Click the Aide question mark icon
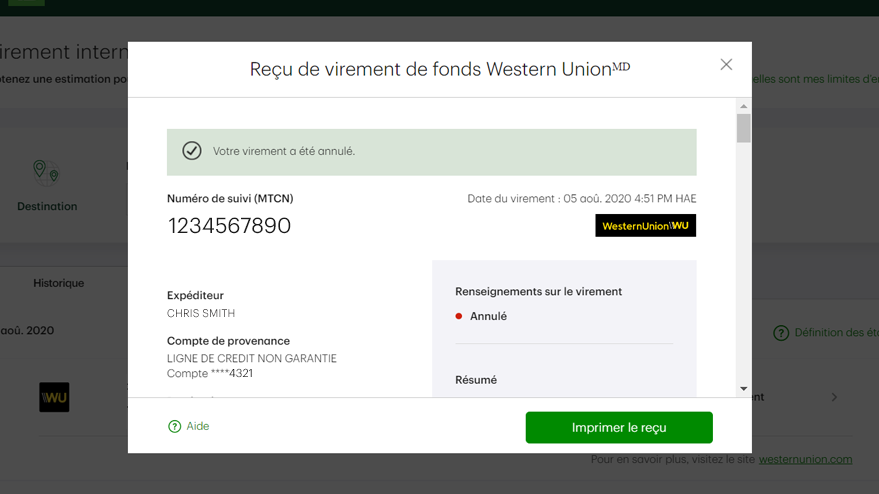879x494 pixels. pos(174,426)
